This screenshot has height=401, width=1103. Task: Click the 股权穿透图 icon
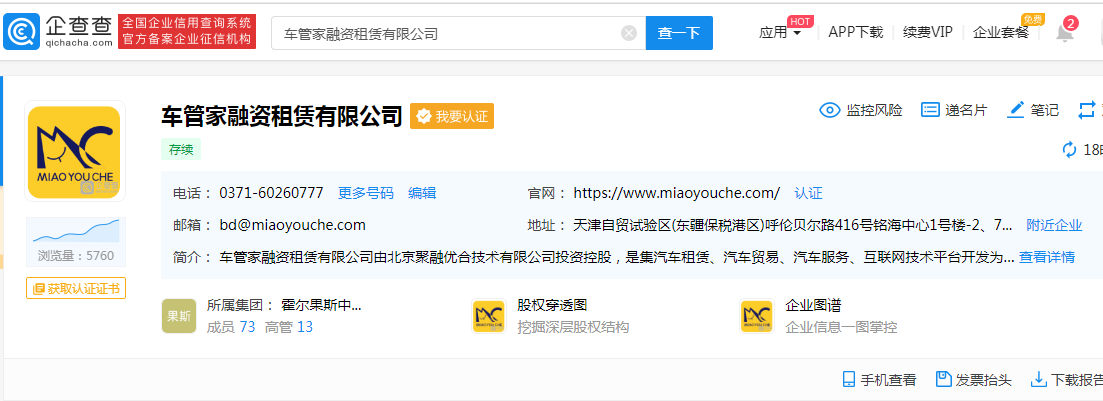click(489, 316)
